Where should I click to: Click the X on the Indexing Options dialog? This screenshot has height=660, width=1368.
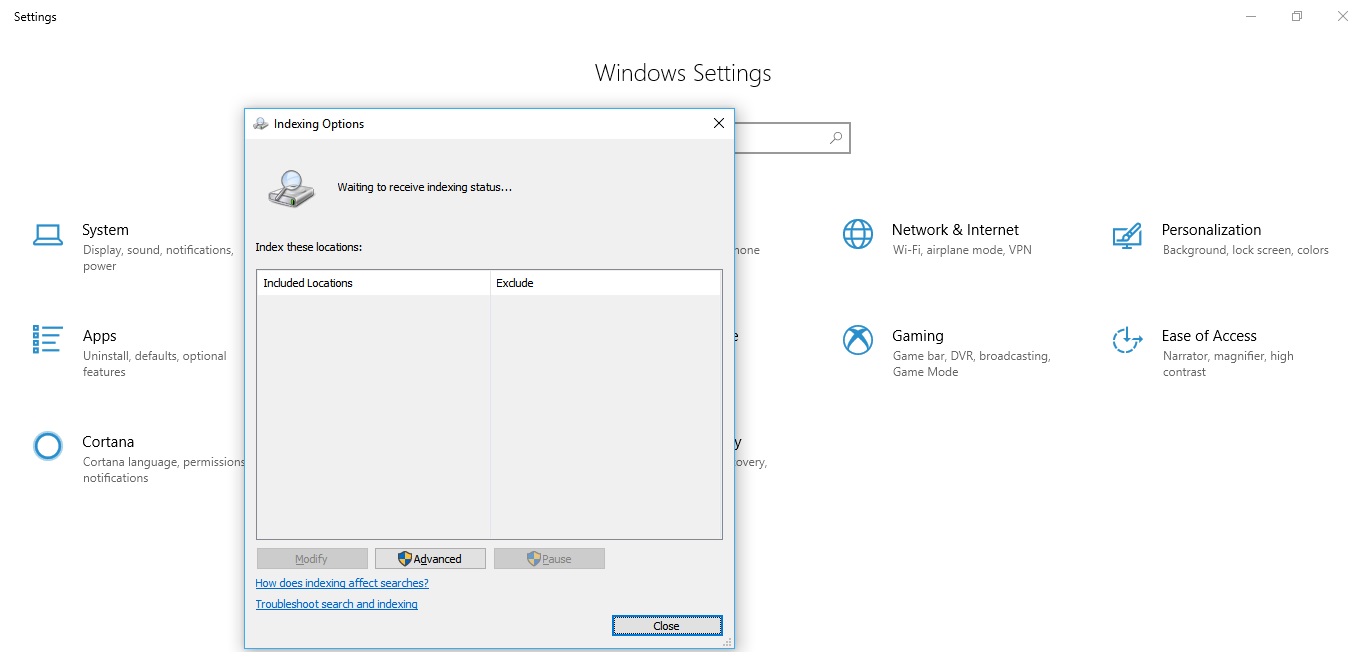(718, 123)
